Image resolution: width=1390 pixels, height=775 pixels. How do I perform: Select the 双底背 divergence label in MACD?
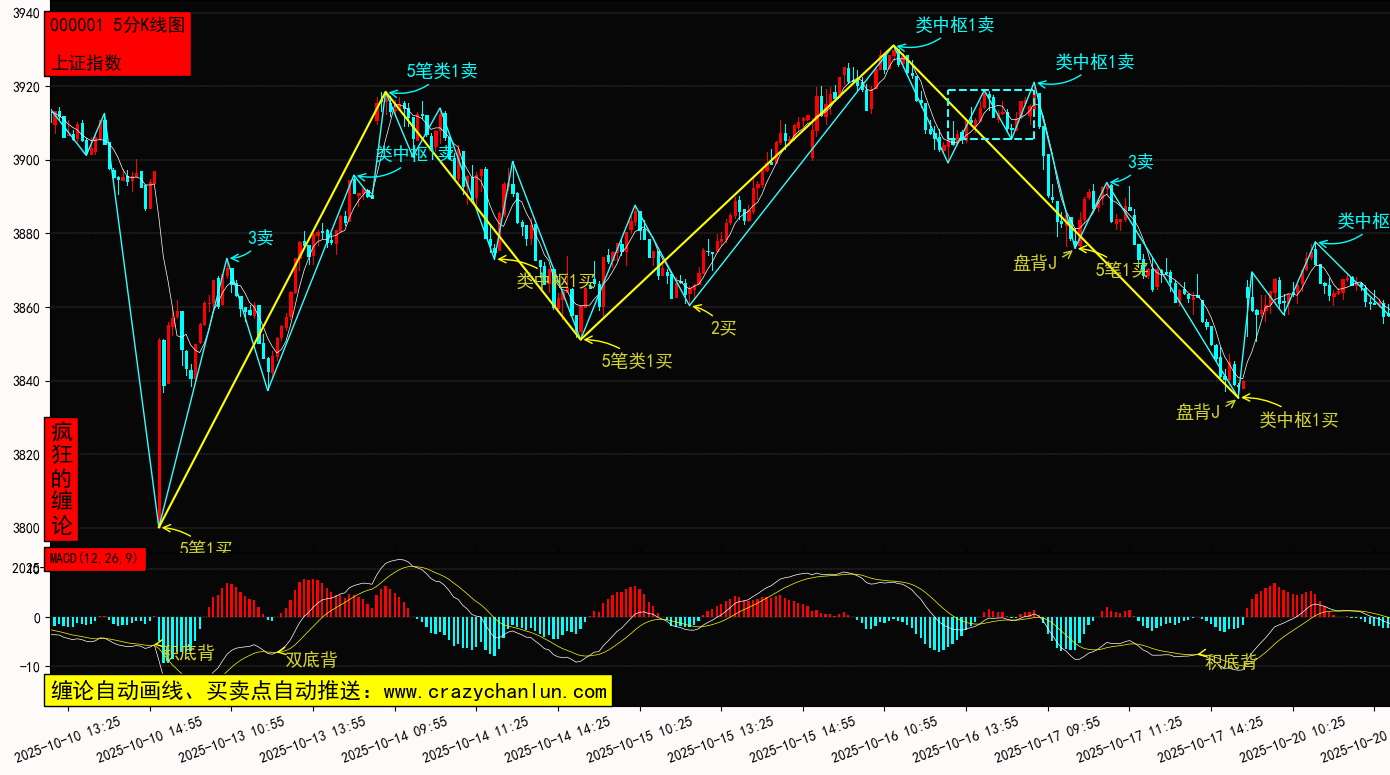pos(311,660)
